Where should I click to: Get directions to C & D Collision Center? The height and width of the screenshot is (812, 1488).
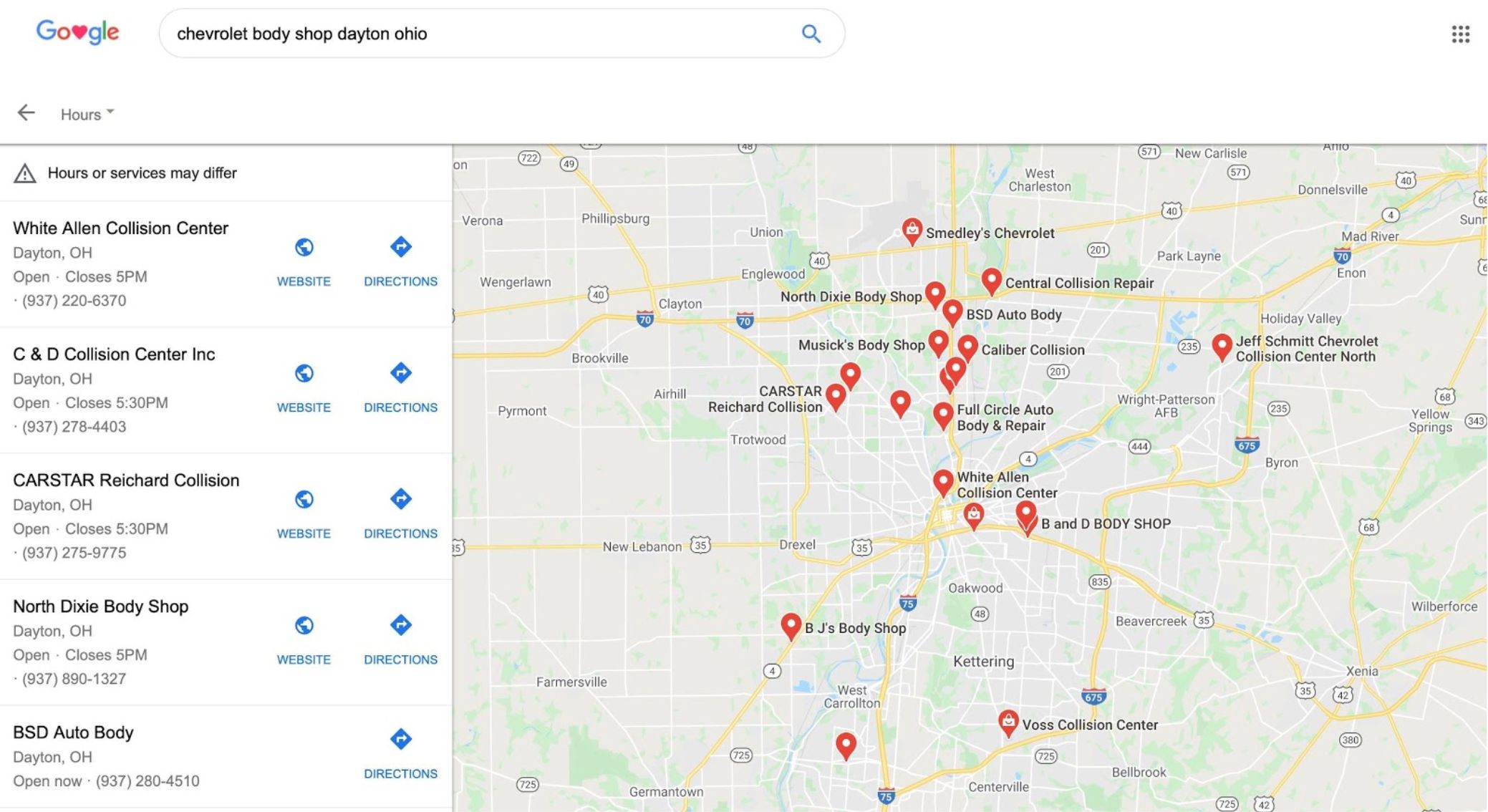point(400,373)
